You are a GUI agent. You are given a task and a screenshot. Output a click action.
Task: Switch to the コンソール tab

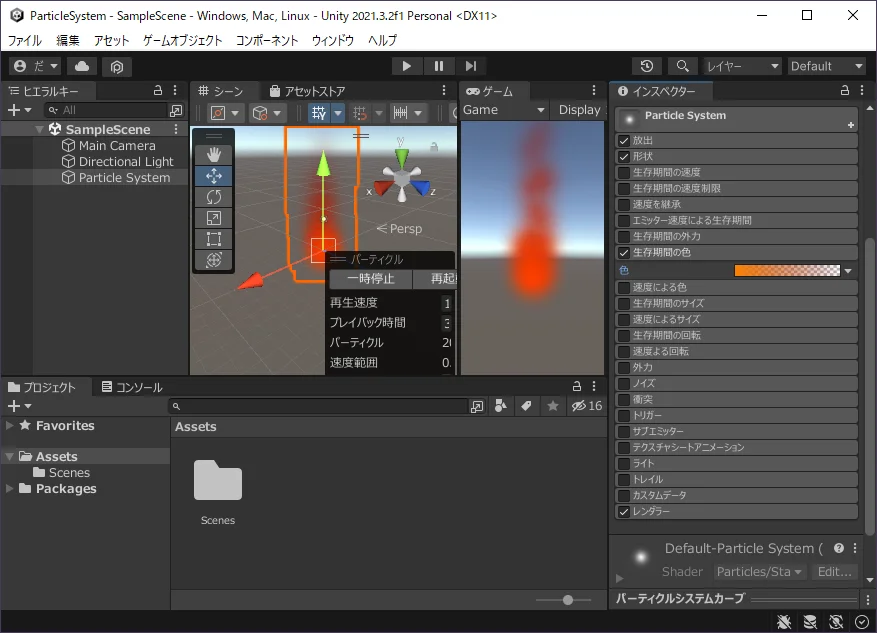(x=132, y=387)
